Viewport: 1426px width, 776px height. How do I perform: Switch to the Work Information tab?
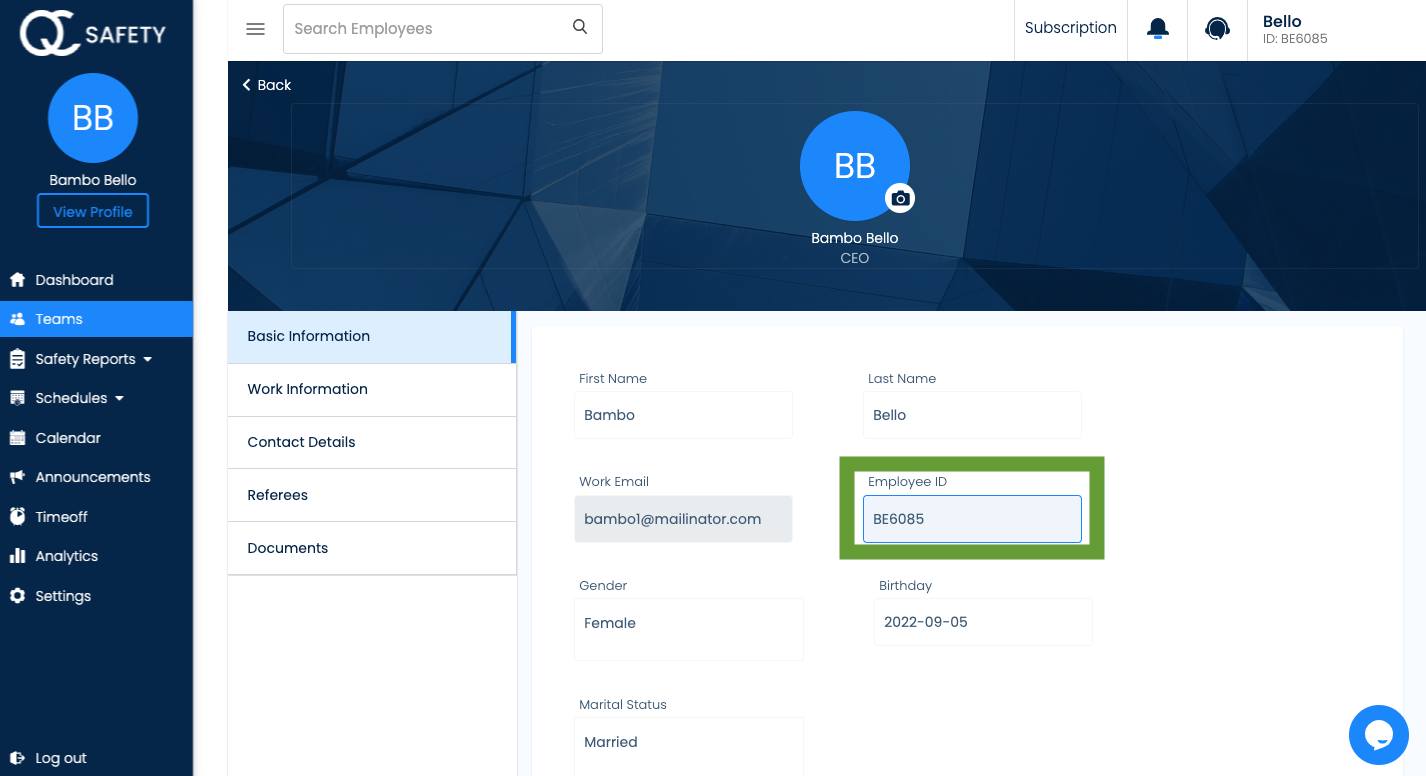tap(309, 389)
